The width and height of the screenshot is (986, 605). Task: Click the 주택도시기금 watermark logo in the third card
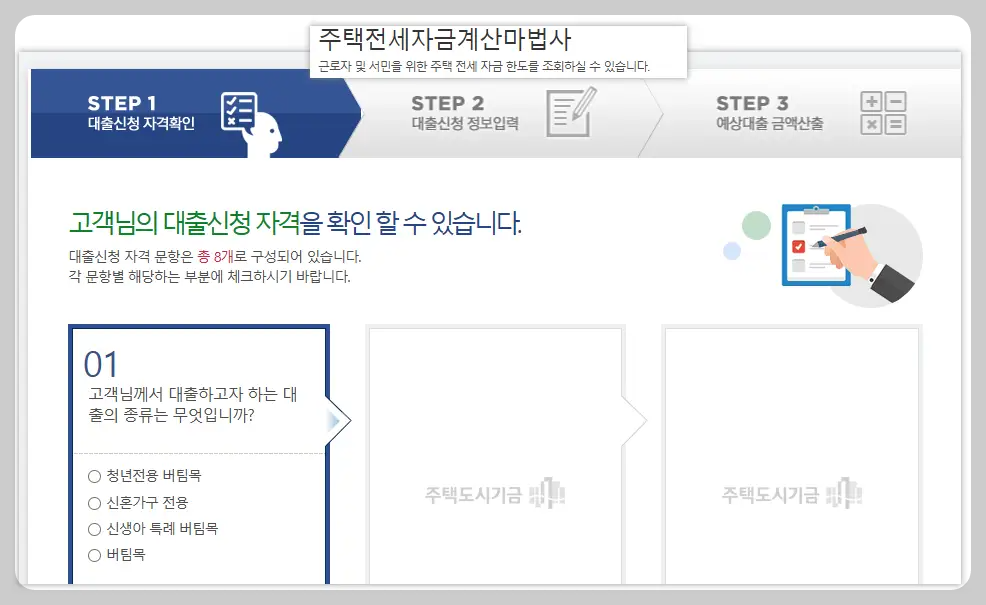(787, 491)
